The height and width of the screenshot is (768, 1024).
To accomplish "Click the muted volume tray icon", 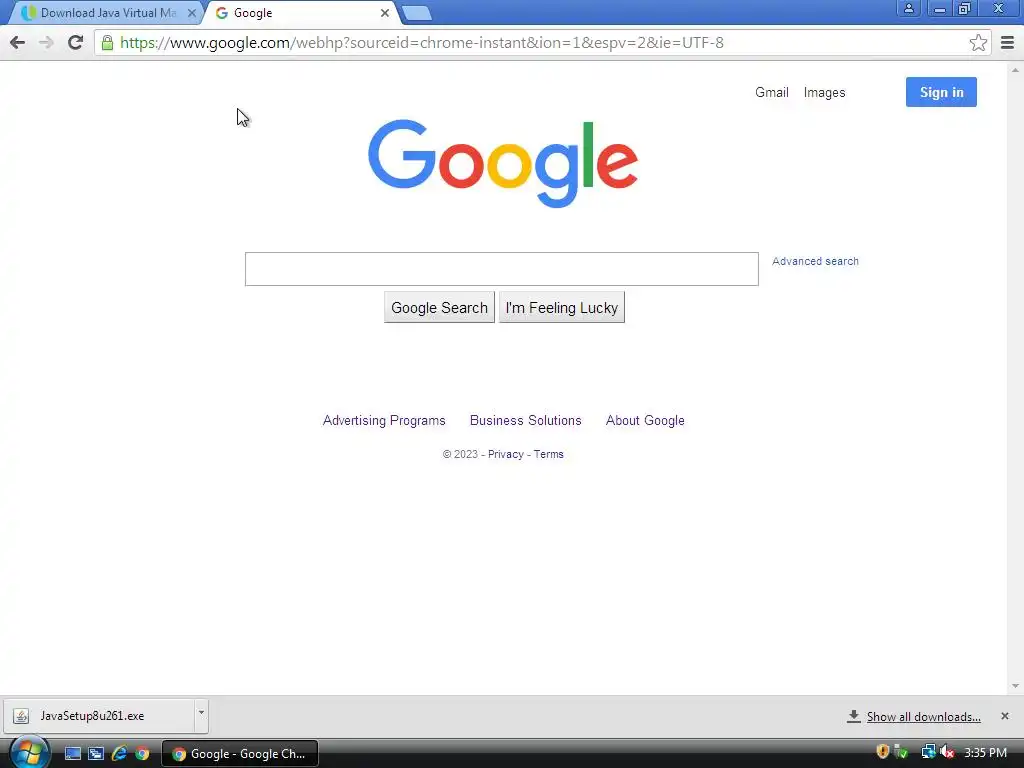I will 948,752.
